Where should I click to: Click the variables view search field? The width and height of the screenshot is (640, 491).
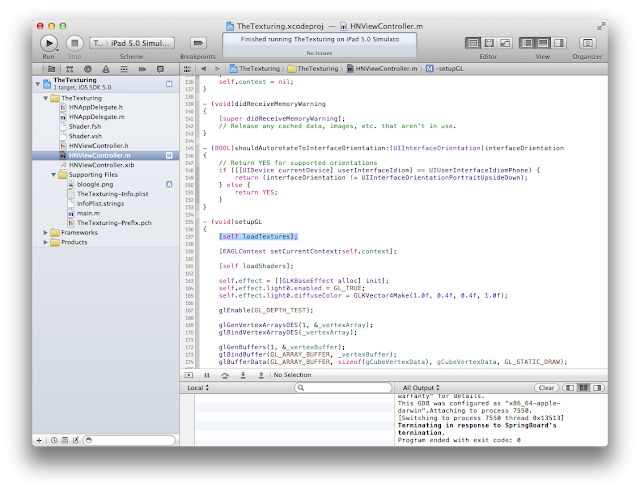(x=343, y=388)
